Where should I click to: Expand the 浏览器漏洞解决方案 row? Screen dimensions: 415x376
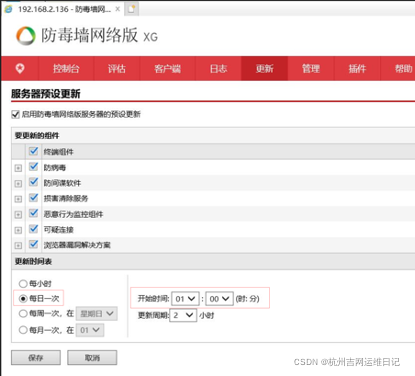click(x=18, y=246)
